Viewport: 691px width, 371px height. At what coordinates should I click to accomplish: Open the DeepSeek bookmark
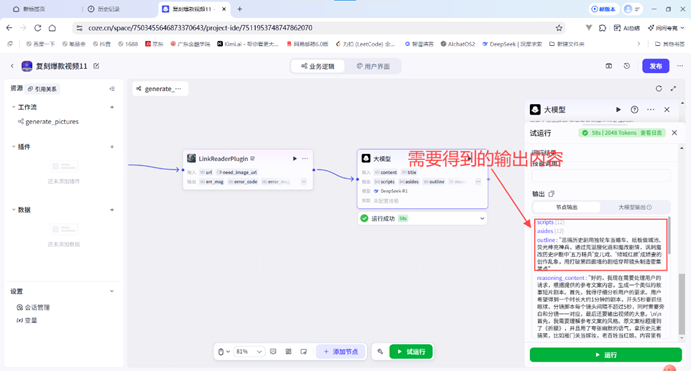pyautogui.click(x=512, y=44)
